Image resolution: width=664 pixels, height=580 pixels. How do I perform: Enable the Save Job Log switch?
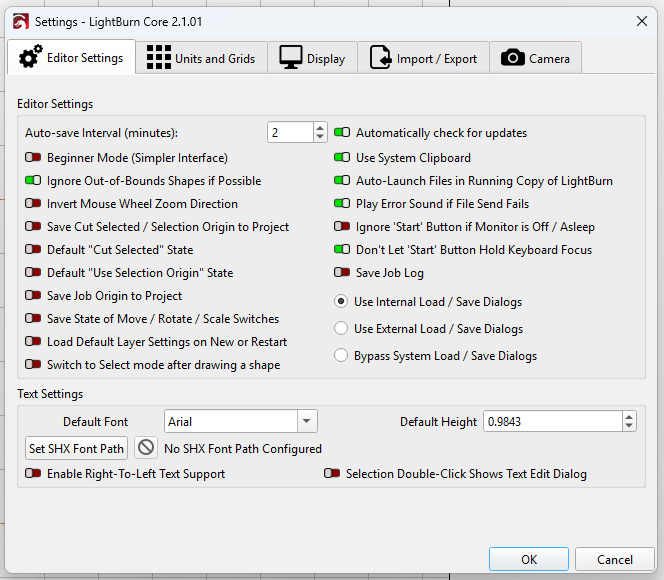tap(342, 272)
